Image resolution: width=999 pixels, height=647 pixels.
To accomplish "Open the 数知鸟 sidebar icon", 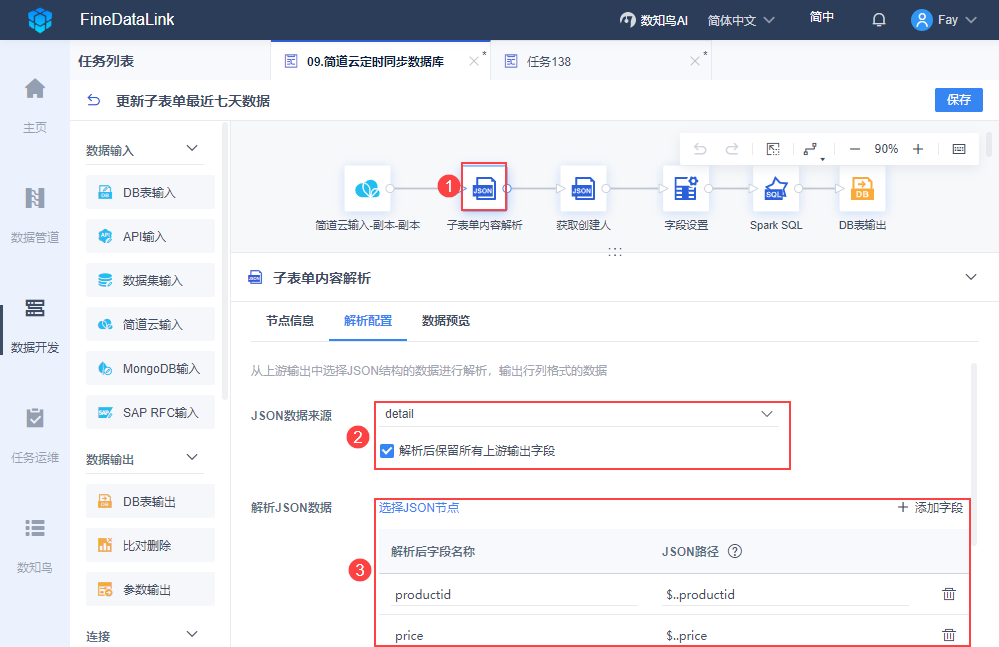I will tap(35, 528).
